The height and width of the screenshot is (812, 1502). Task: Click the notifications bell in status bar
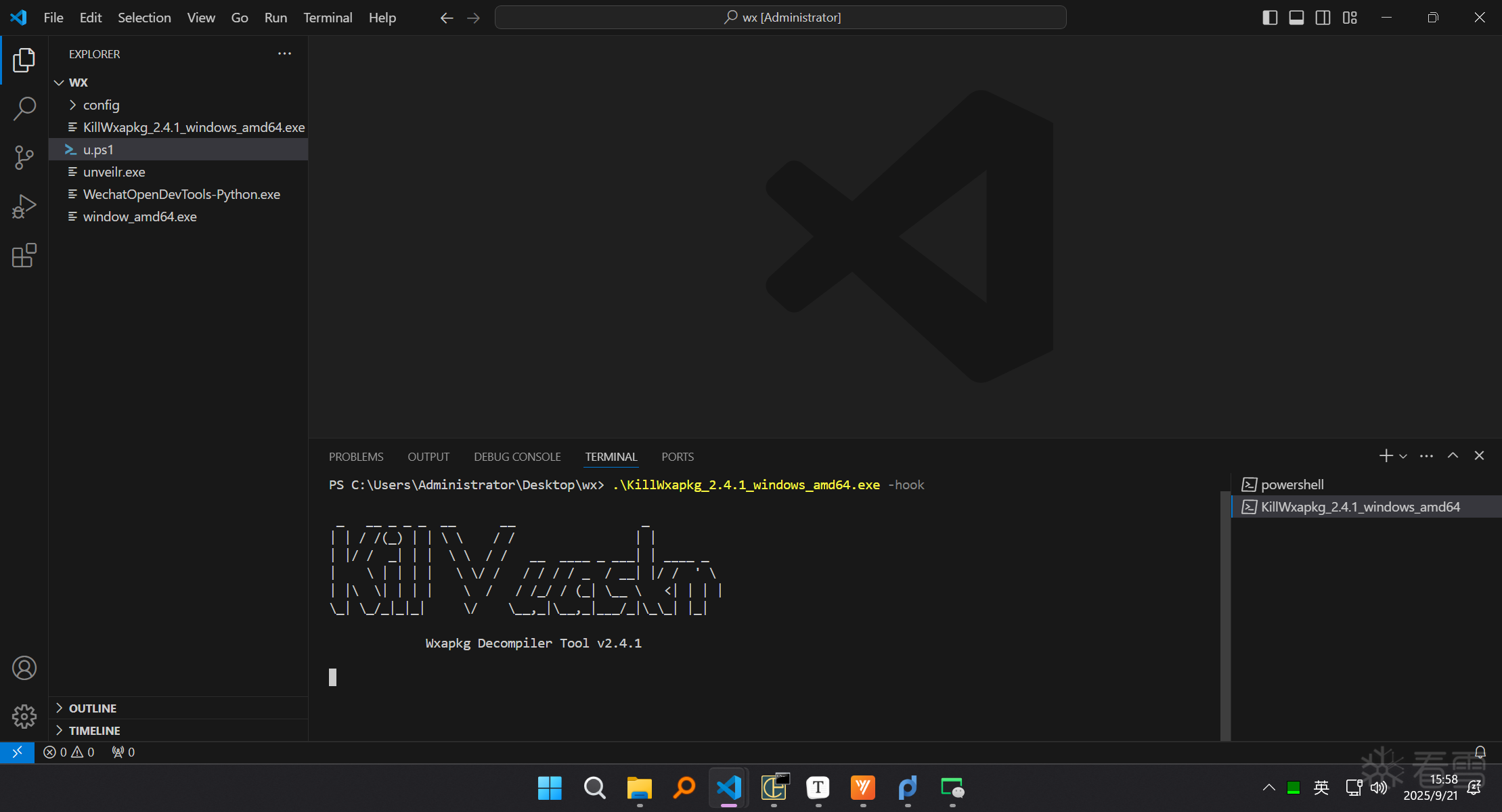[x=1480, y=752]
